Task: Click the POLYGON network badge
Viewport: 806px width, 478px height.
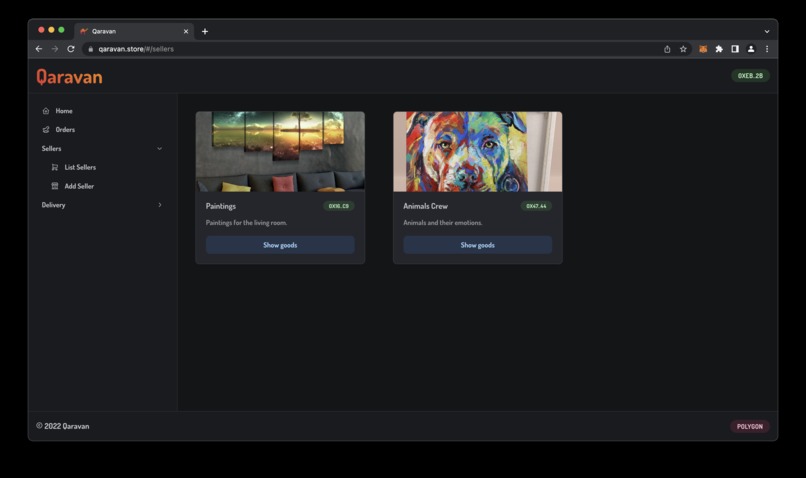Action: [750, 427]
